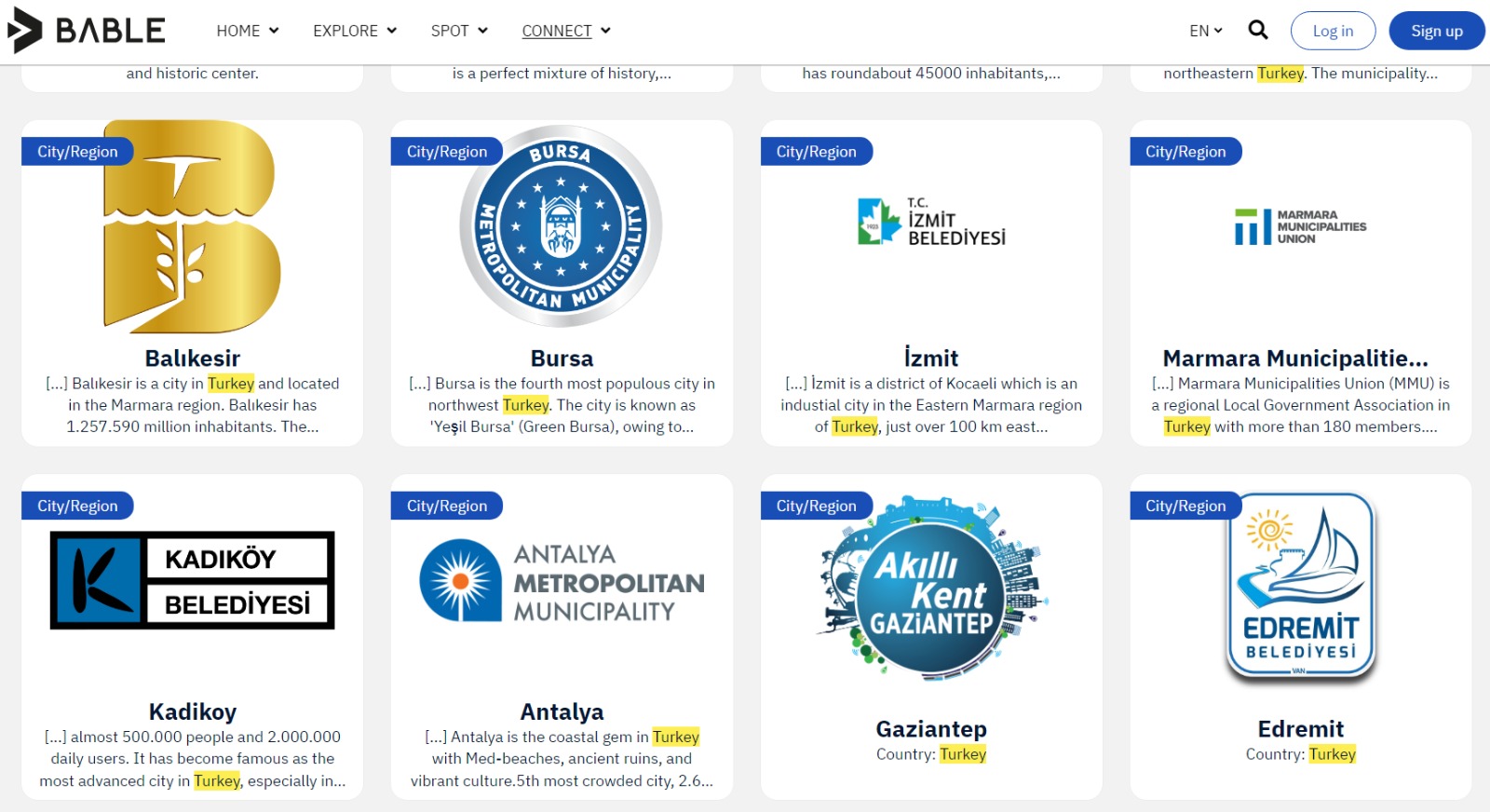The image size is (1490, 812).
Task: Click City/Region tag on Marmara Municipalities card
Action: [1185, 152]
